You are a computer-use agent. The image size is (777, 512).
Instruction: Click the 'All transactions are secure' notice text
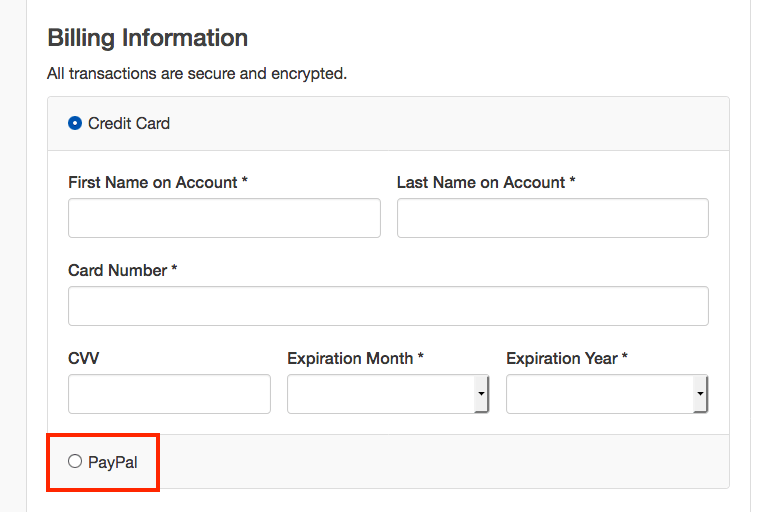click(197, 73)
